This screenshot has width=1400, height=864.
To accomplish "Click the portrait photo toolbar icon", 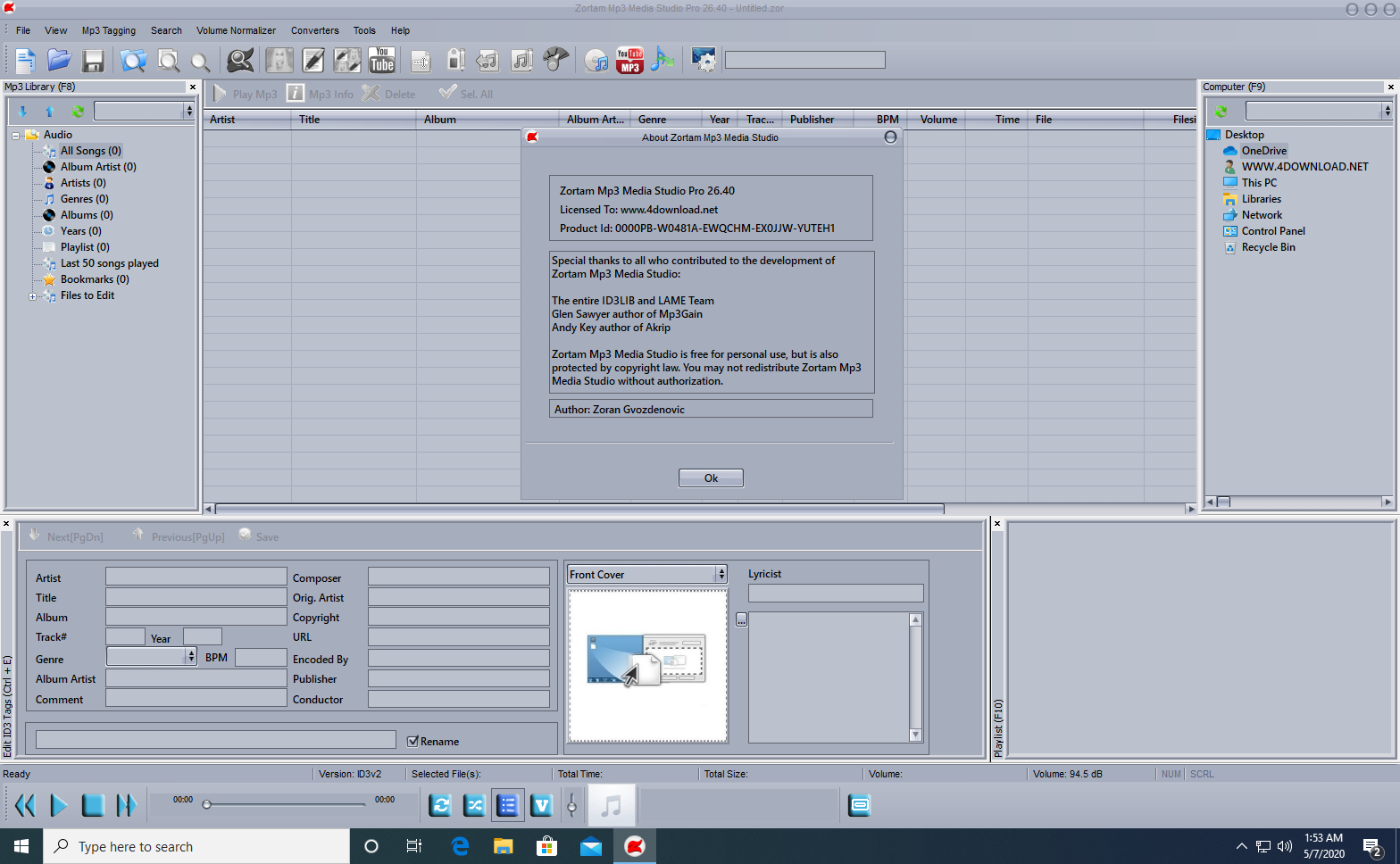I will (x=279, y=60).
